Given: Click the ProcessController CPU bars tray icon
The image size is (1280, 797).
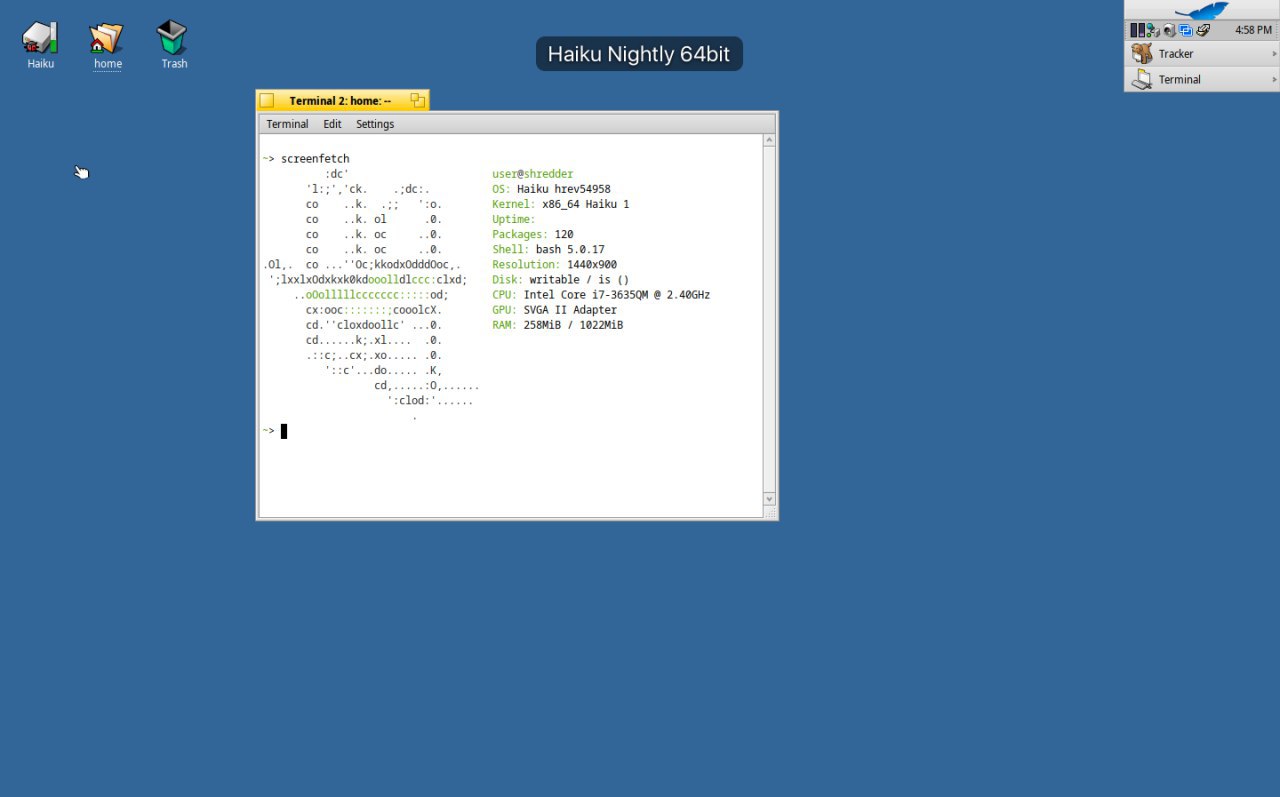Looking at the screenshot, I should tap(1137, 30).
